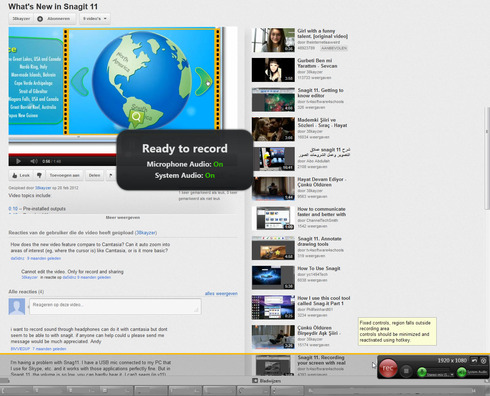
Task: Open the Arabic snagit 11 video thumbnail
Action: coord(273,159)
